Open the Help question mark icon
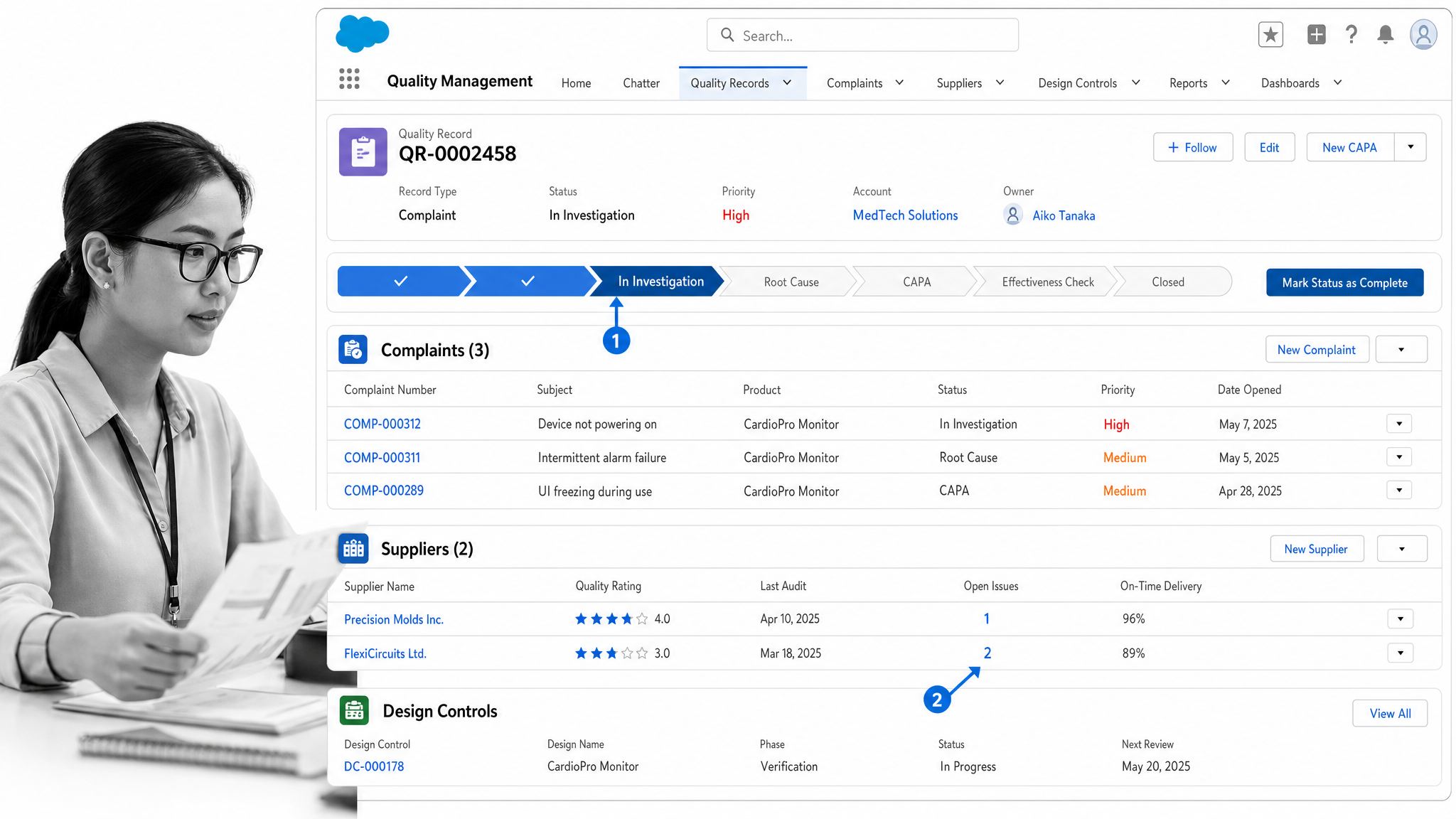 coord(1351,34)
